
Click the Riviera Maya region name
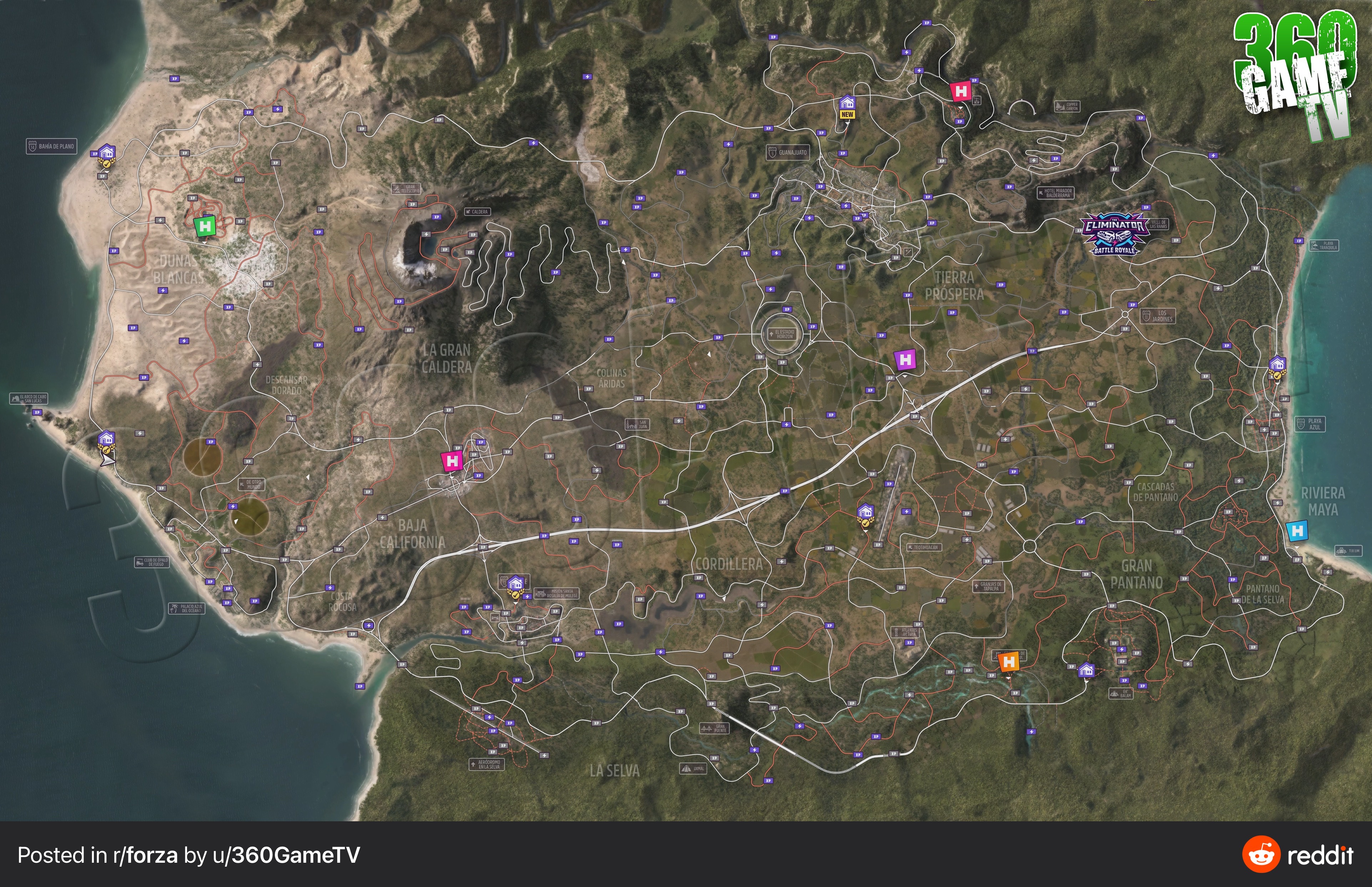coord(1323,501)
